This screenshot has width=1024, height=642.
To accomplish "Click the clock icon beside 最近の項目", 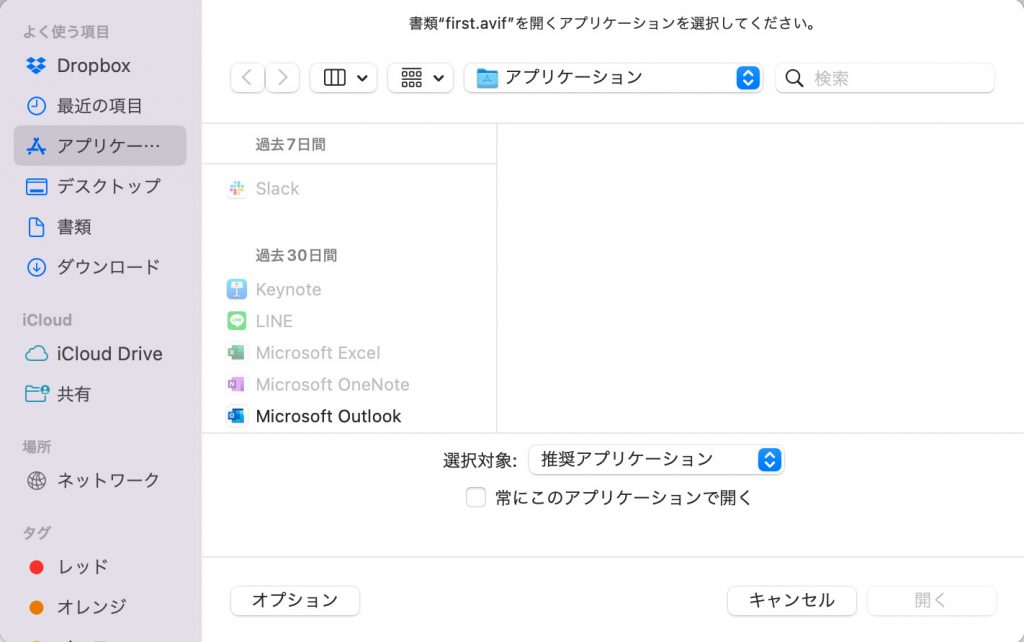I will 36,106.
